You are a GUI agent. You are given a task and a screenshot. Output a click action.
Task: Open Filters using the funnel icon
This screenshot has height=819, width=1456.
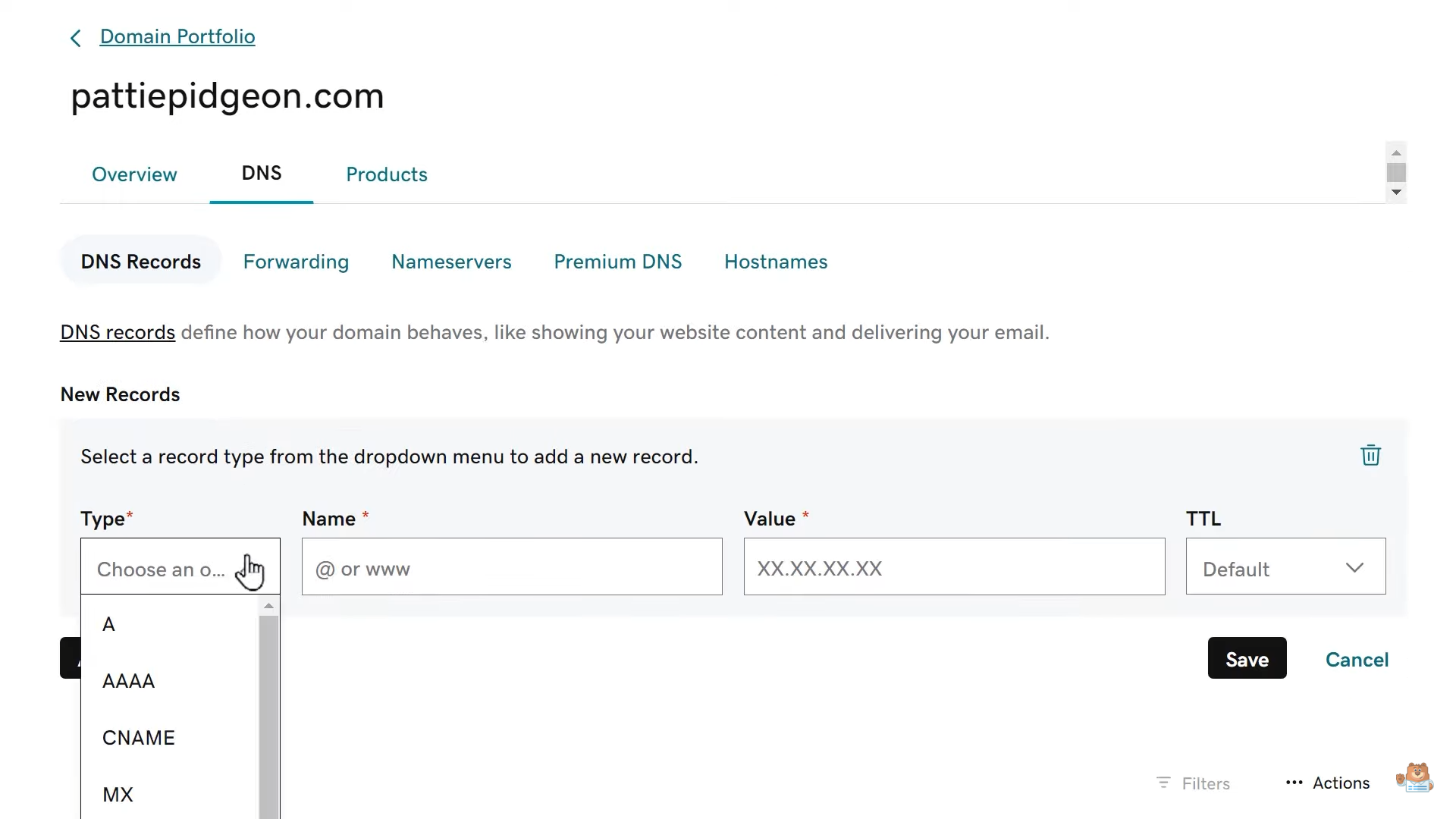pos(1166,783)
